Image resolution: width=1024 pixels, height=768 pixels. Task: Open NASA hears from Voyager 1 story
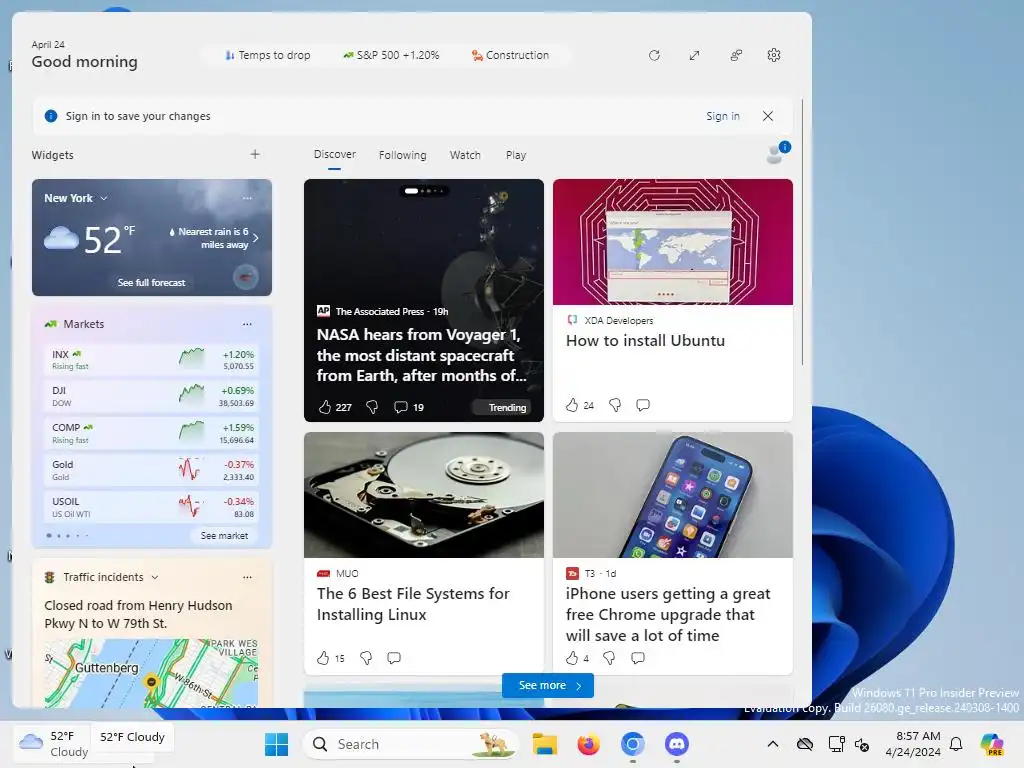tap(421, 355)
